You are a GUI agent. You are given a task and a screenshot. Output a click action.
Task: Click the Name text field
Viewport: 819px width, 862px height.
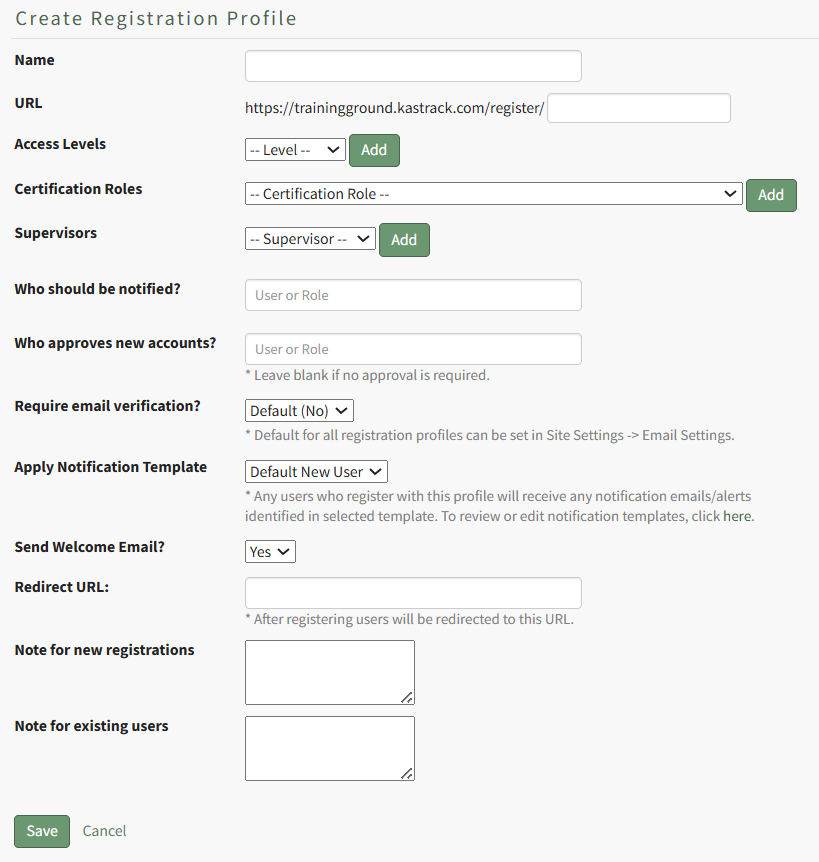[x=413, y=66]
